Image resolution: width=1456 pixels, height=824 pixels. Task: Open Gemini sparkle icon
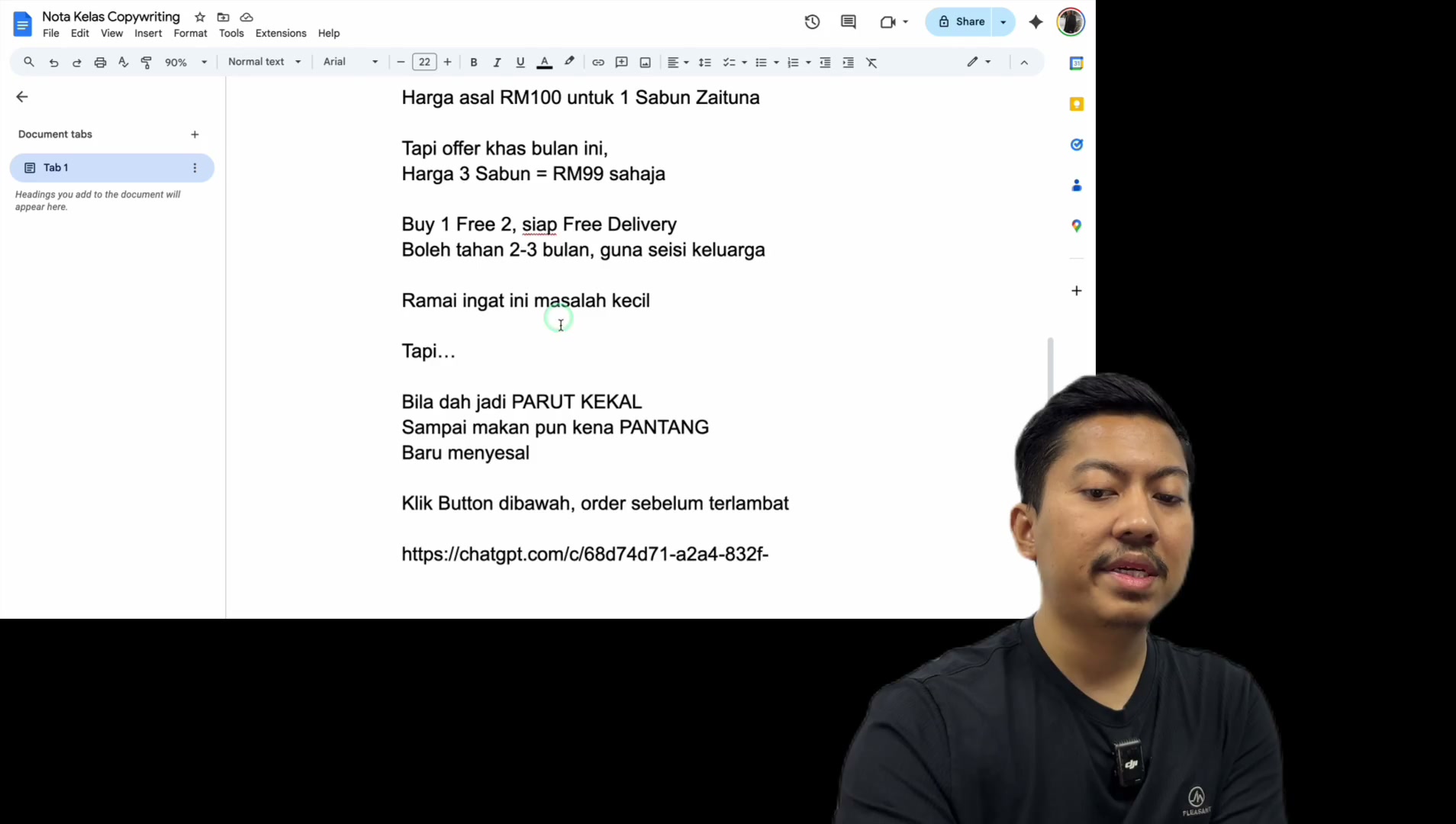tap(1036, 22)
